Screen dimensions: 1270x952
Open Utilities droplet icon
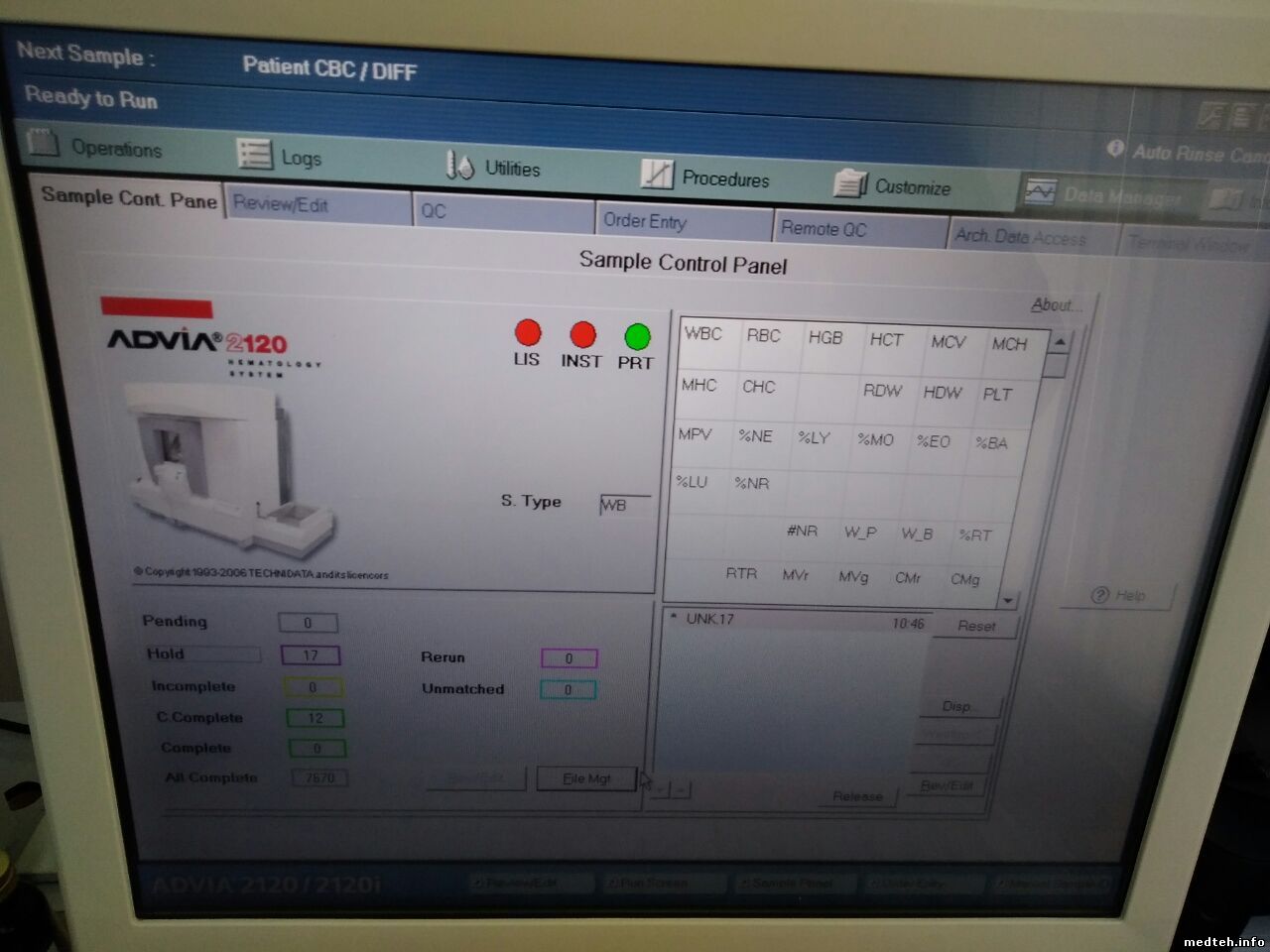click(x=459, y=165)
